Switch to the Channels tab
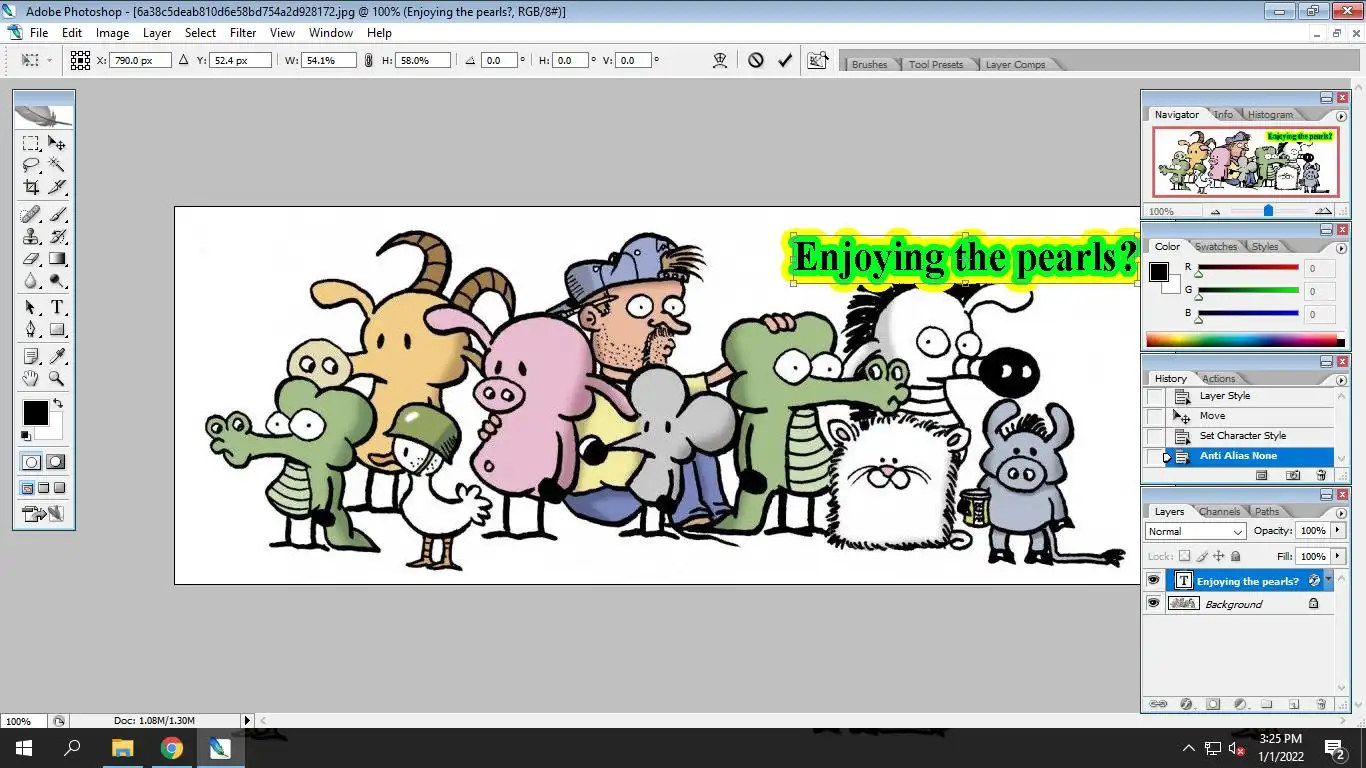 (x=1220, y=511)
